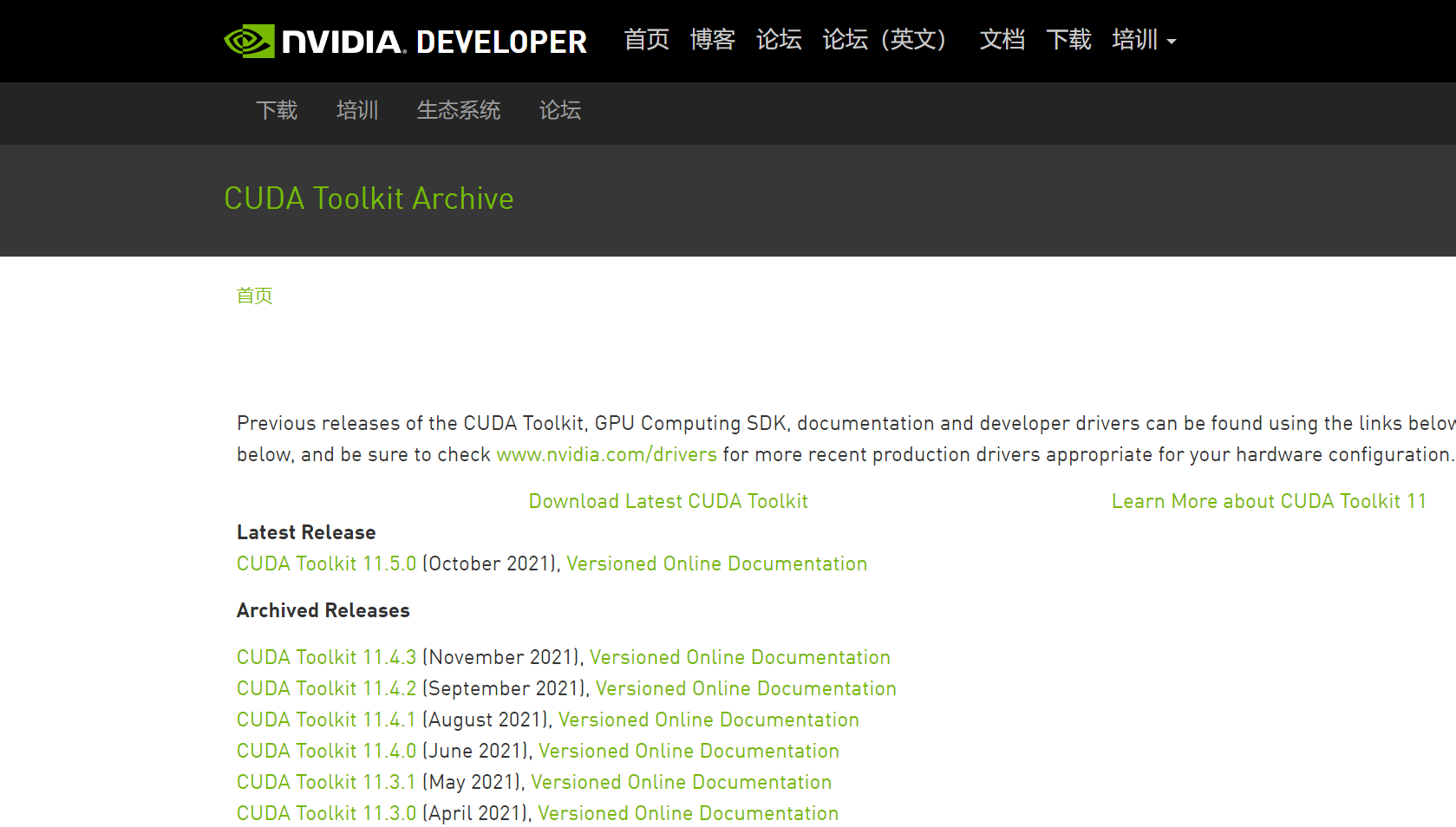Open CUDA Toolkit 11.4.1 link
Image resolution: width=1456 pixels, height=827 pixels.
(326, 720)
